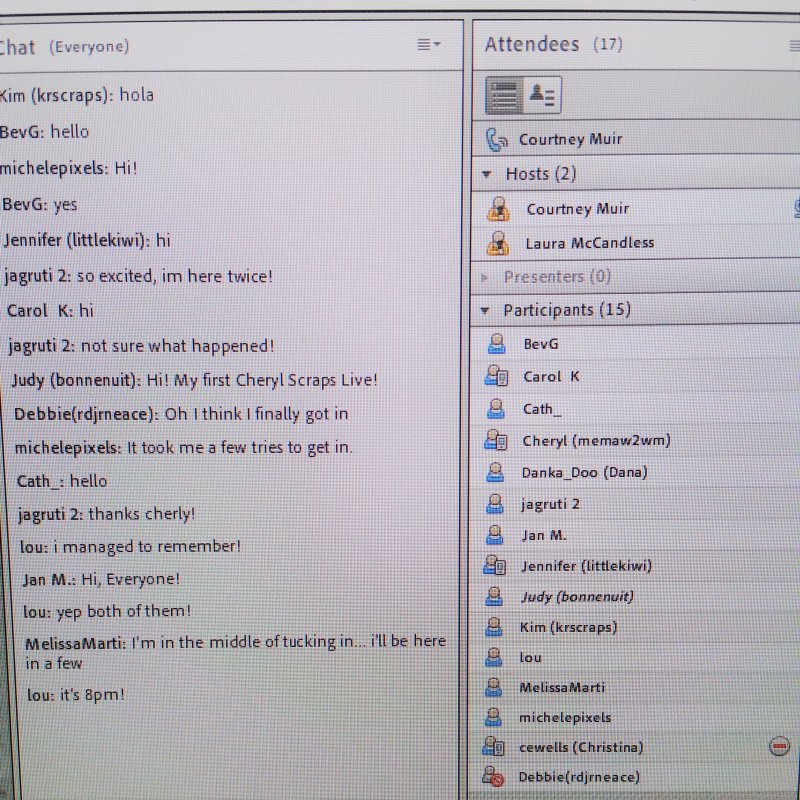Screen dimensions: 800x800
Task: Click participant icon beside Kim (krscraps)
Action: point(494,627)
